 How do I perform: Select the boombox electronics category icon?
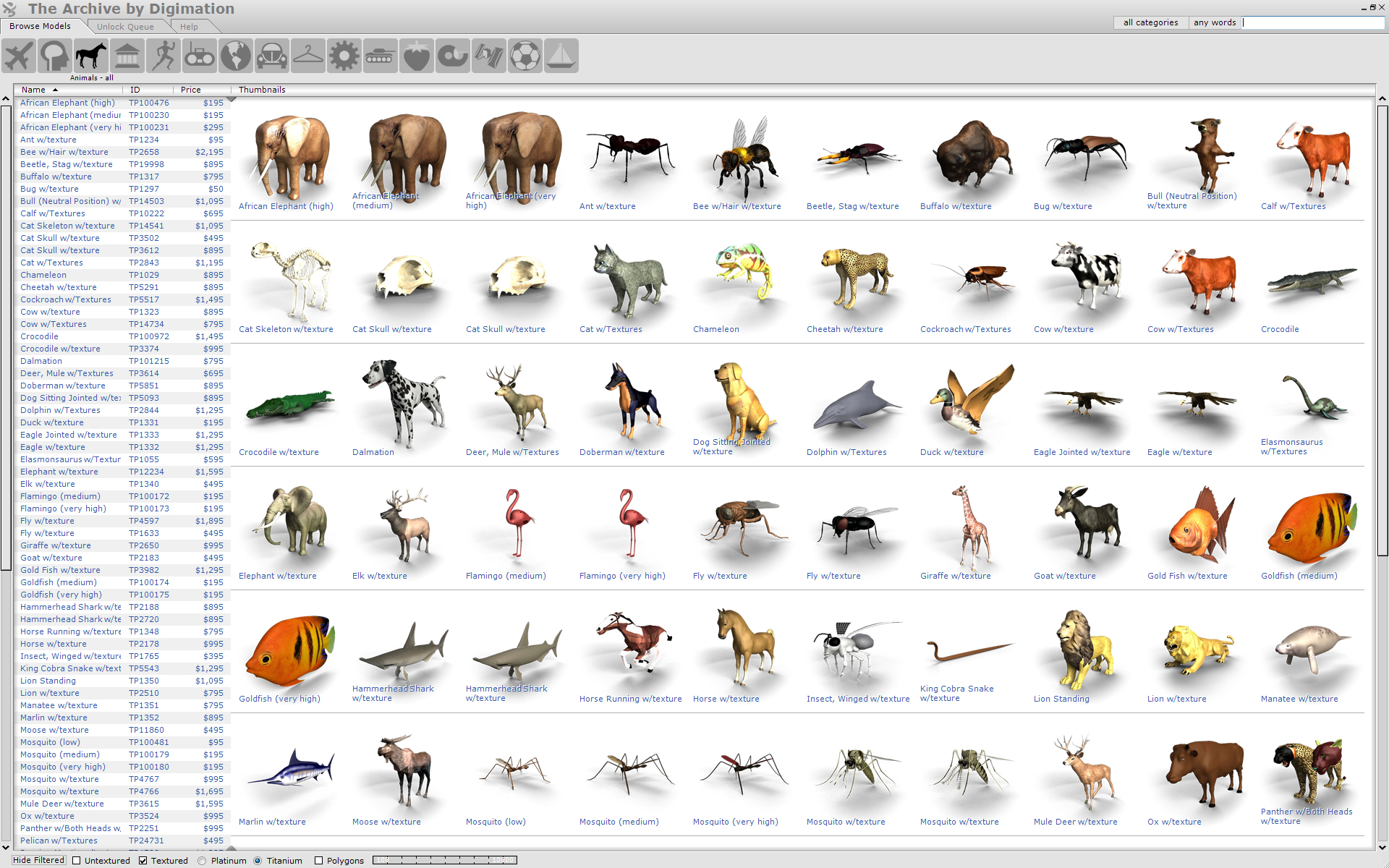click(x=200, y=56)
